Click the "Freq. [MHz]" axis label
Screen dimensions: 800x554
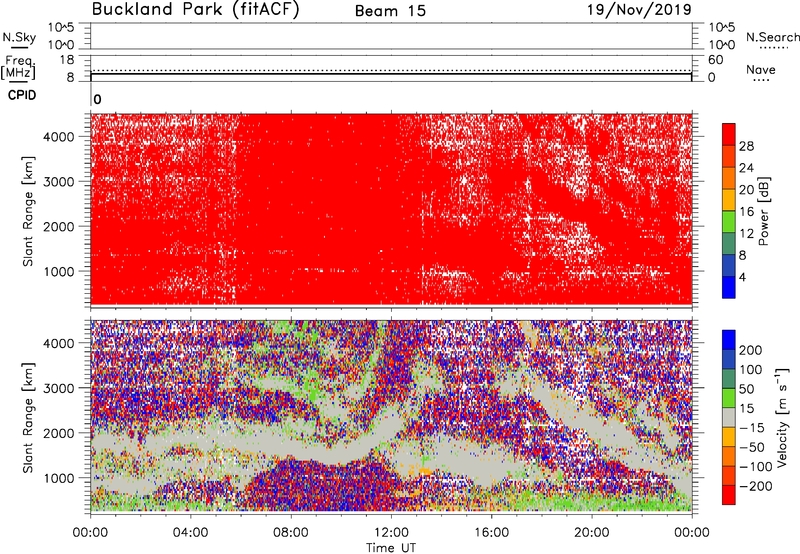[19, 67]
